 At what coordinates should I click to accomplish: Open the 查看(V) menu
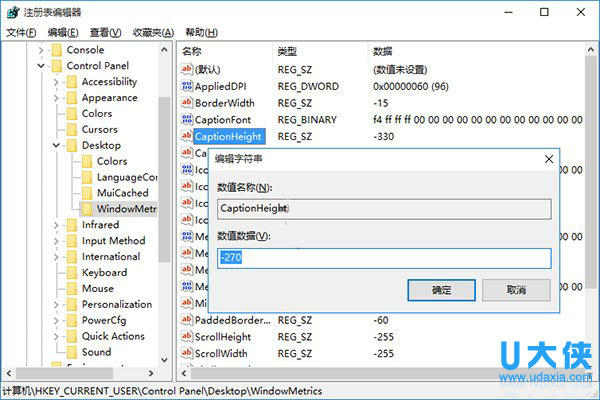coord(105,33)
